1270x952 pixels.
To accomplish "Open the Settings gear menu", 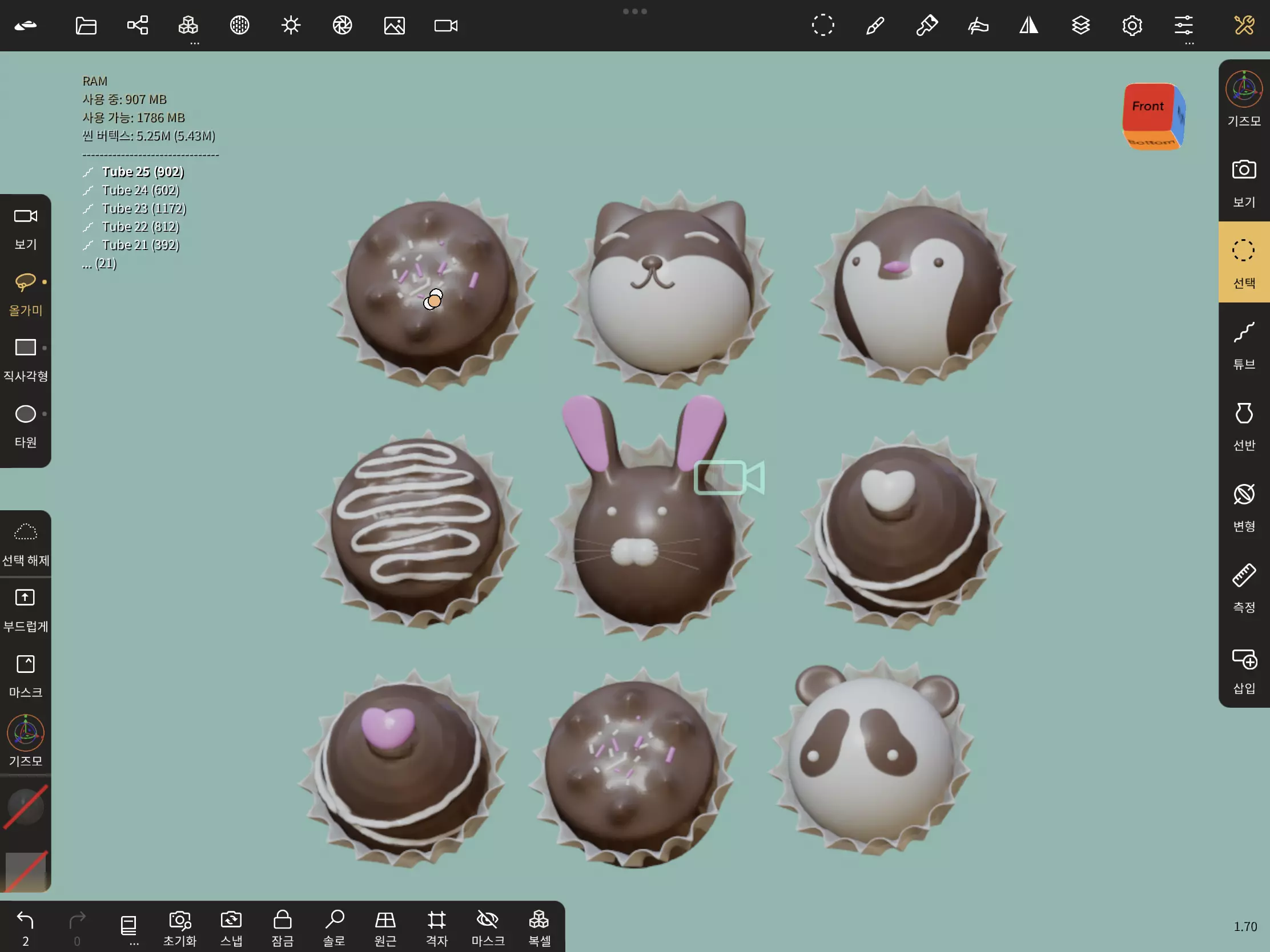I will pyautogui.click(x=1132, y=25).
